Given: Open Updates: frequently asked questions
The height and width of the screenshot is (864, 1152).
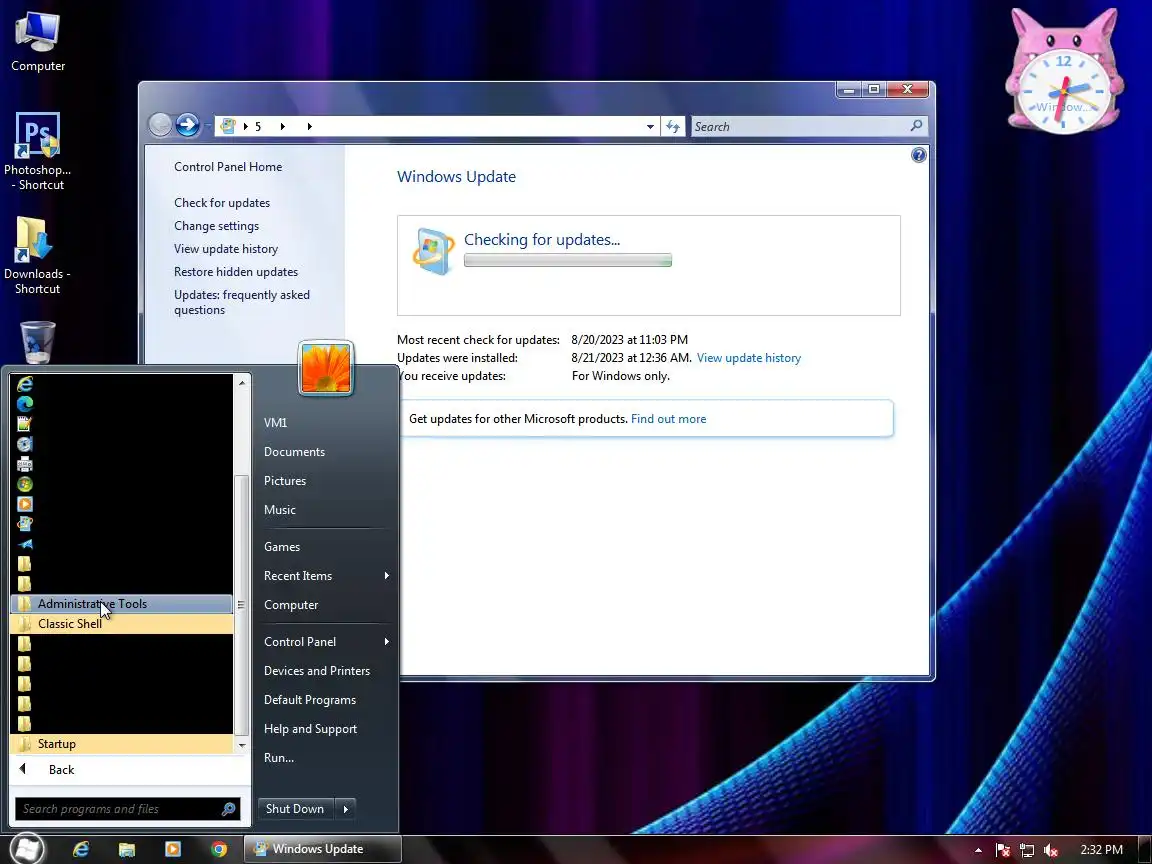Looking at the screenshot, I should click(x=242, y=302).
